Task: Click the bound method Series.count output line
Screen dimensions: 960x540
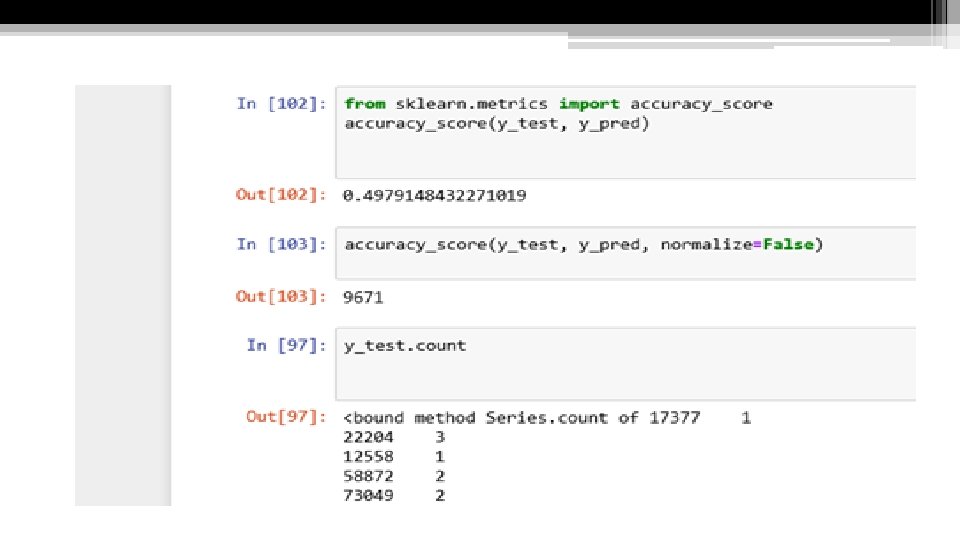Action: click(x=547, y=418)
